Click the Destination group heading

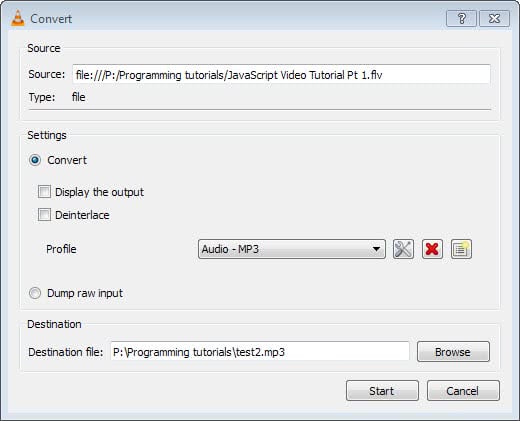point(54,324)
